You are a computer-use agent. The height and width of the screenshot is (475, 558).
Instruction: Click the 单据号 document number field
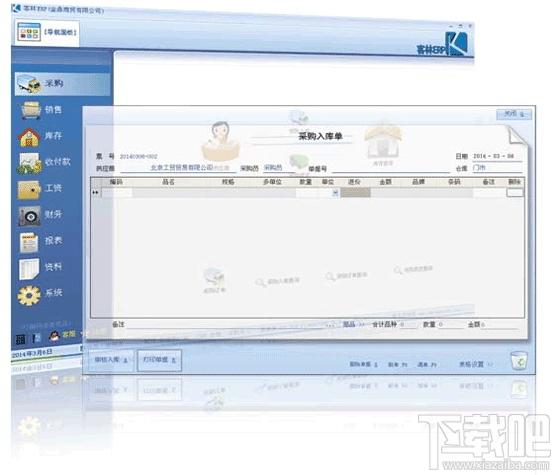390,168
